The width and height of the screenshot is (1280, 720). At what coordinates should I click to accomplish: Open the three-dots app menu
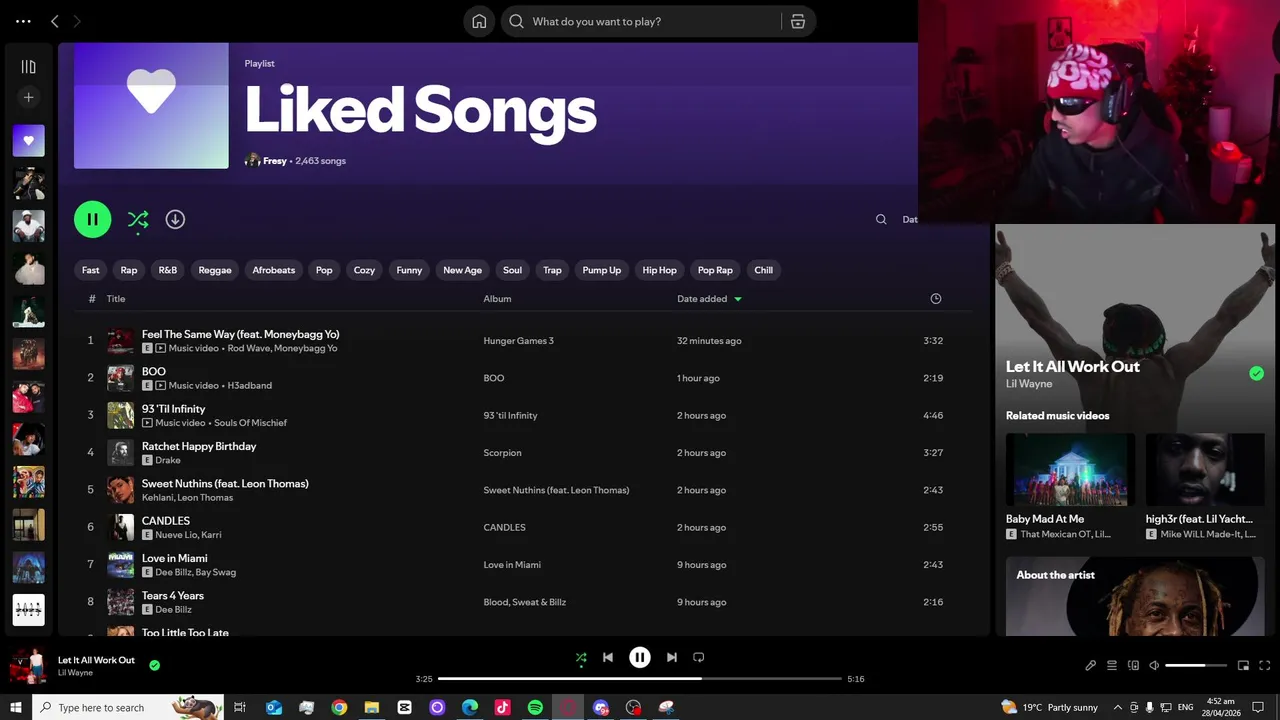(23, 21)
